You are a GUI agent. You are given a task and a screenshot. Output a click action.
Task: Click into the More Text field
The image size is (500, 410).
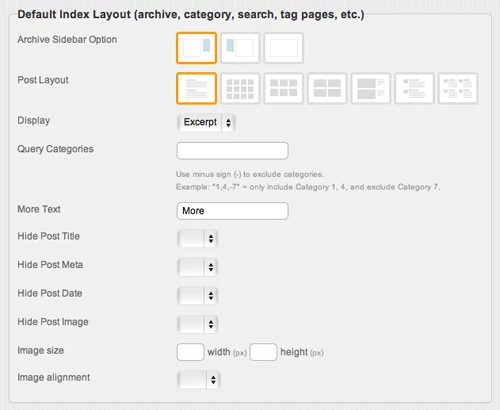(x=232, y=211)
